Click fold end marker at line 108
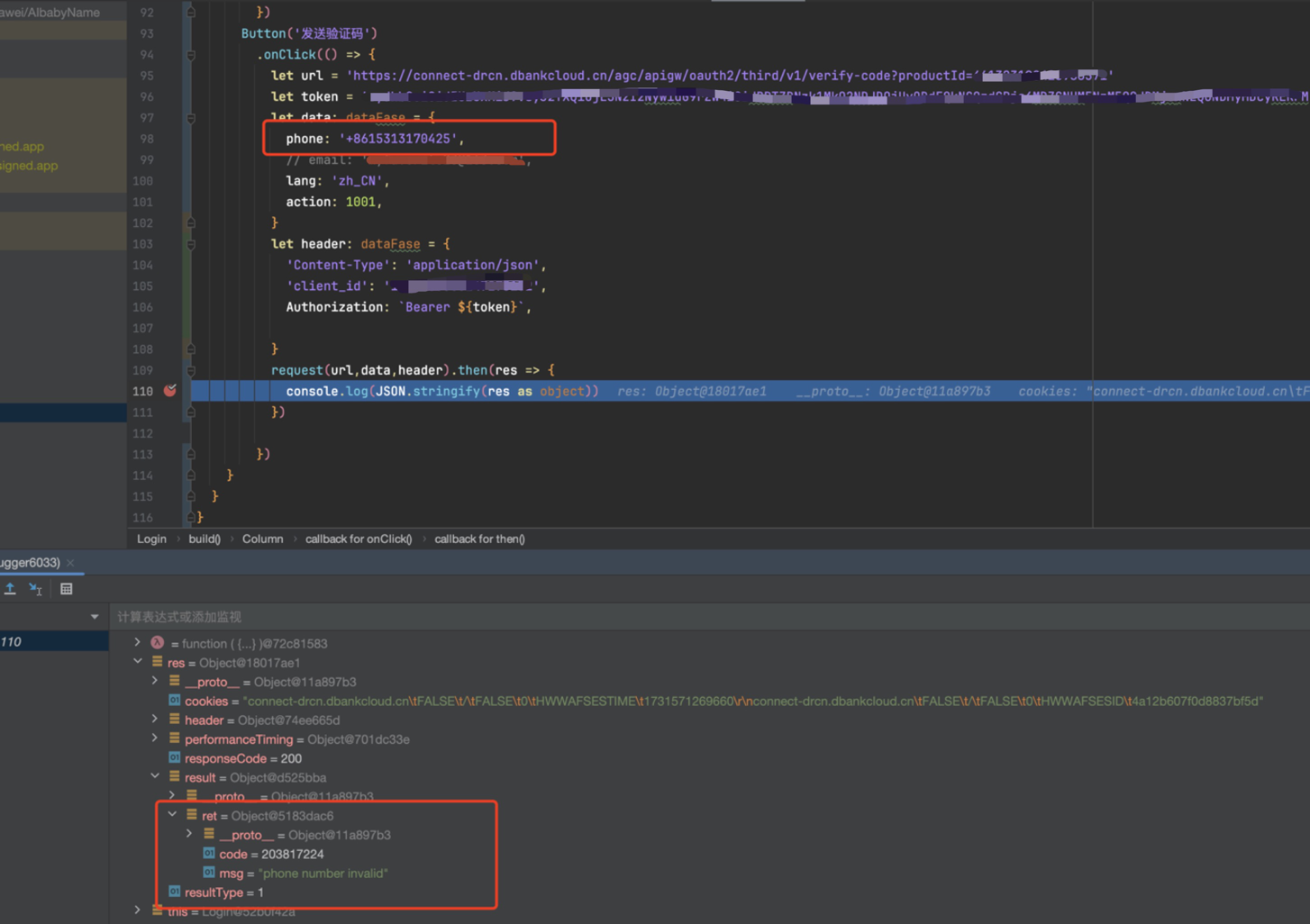1310x924 pixels. point(190,349)
